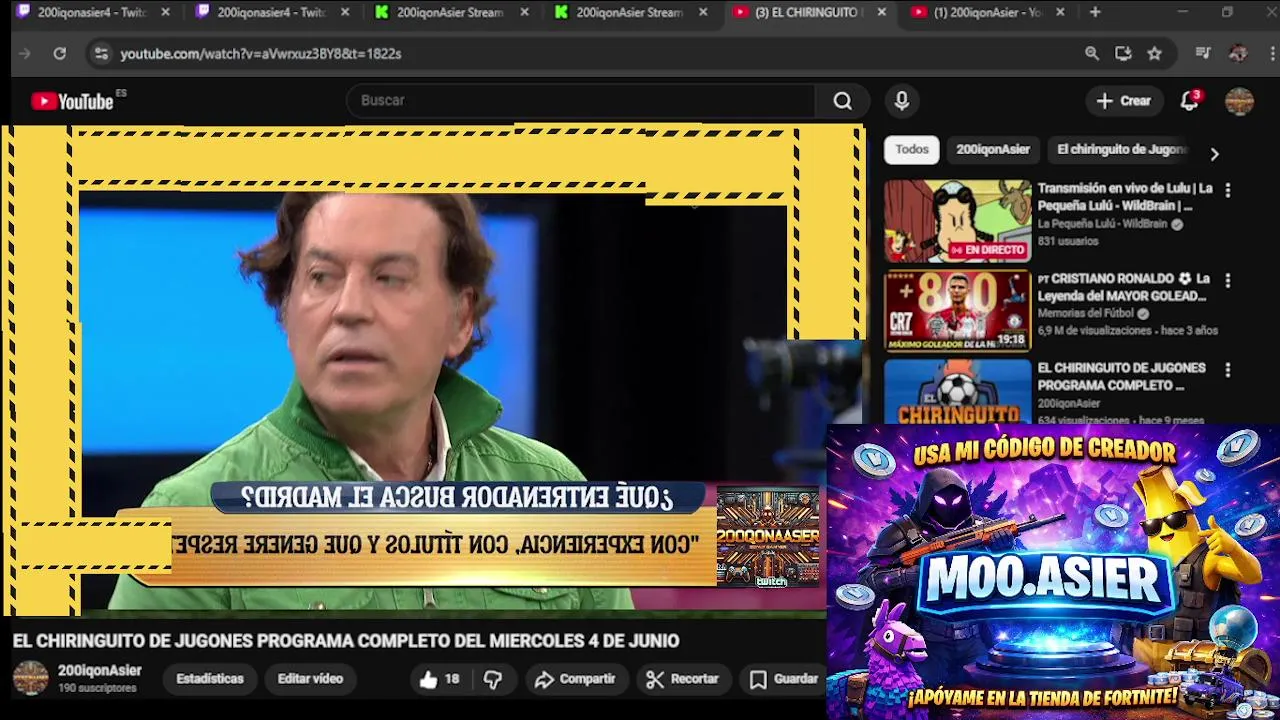Viewport: 1280px width, 720px height.
Task: Open the zoom magnifier icon in address bar
Action: tap(1092, 54)
